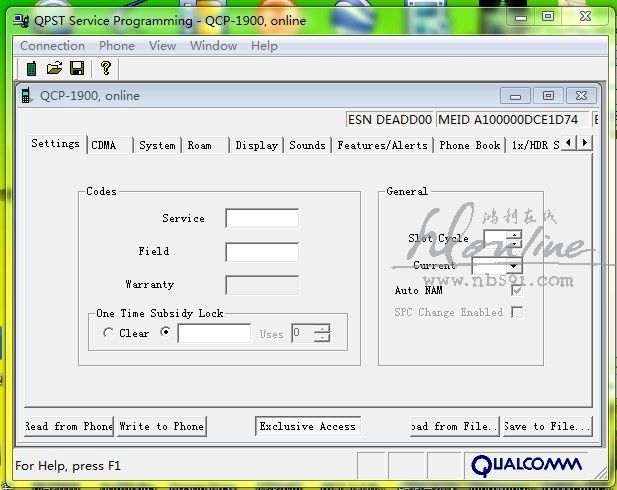
Task: Open the View menu
Action: 162,46
